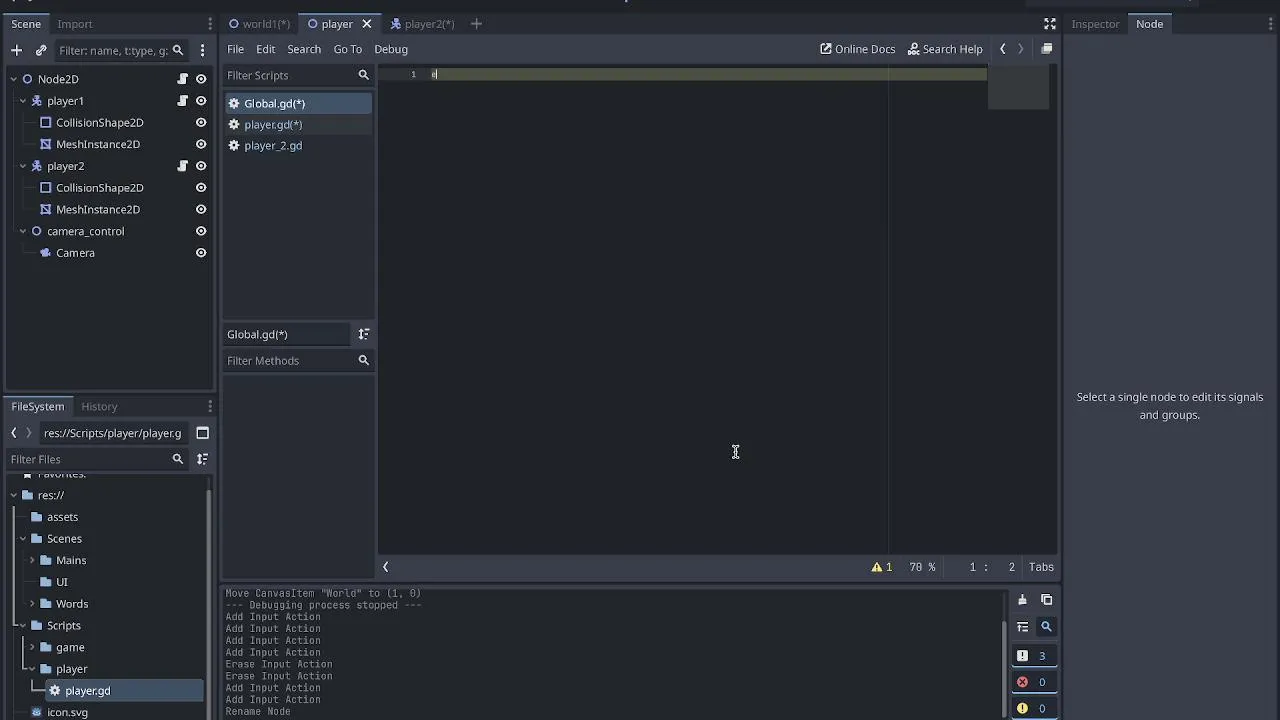Image resolution: width=1280 pixels, height=720 pixels.
Task: Expand the Mains folder
Action: pyautogui.click(x=32, y=560)
